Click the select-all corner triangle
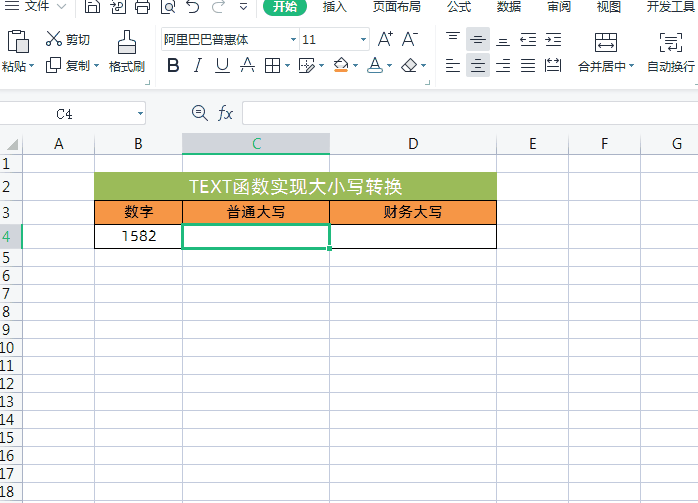698x503 pixels. click(12, 144)
